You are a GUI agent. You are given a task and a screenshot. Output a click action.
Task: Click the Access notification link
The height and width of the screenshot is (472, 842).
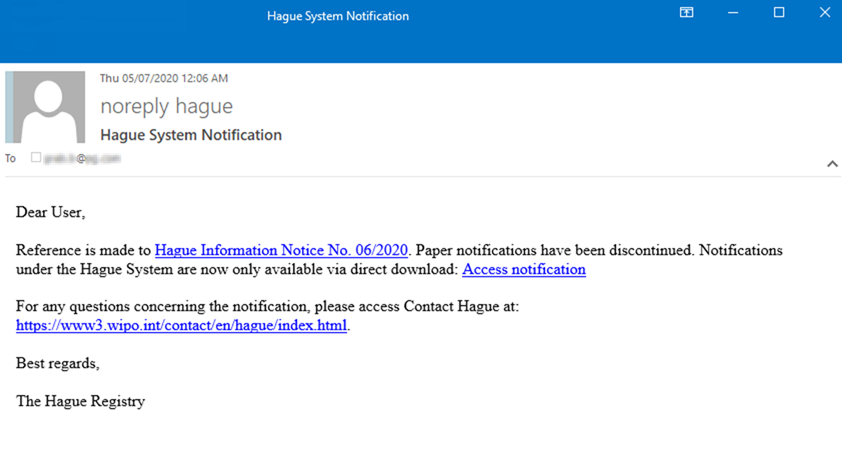coord(523,269)
